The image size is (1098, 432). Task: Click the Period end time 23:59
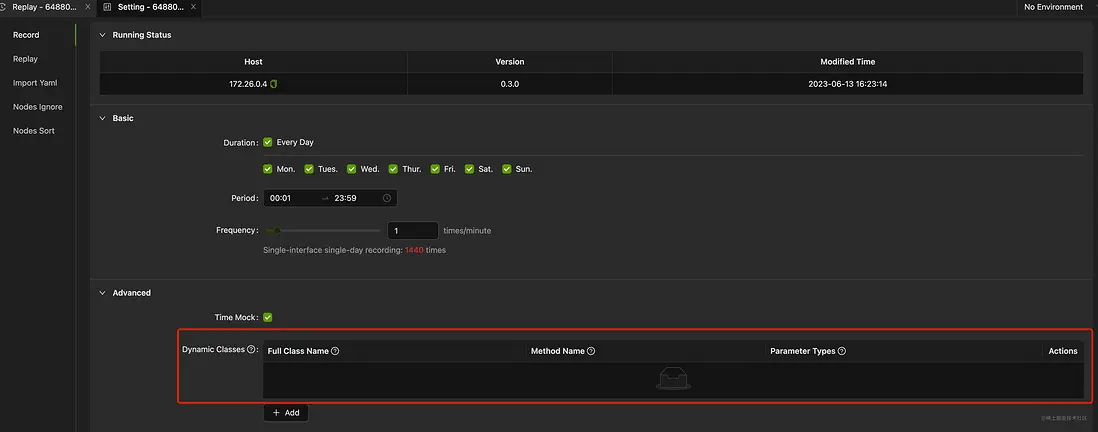(x=346, y=198)
